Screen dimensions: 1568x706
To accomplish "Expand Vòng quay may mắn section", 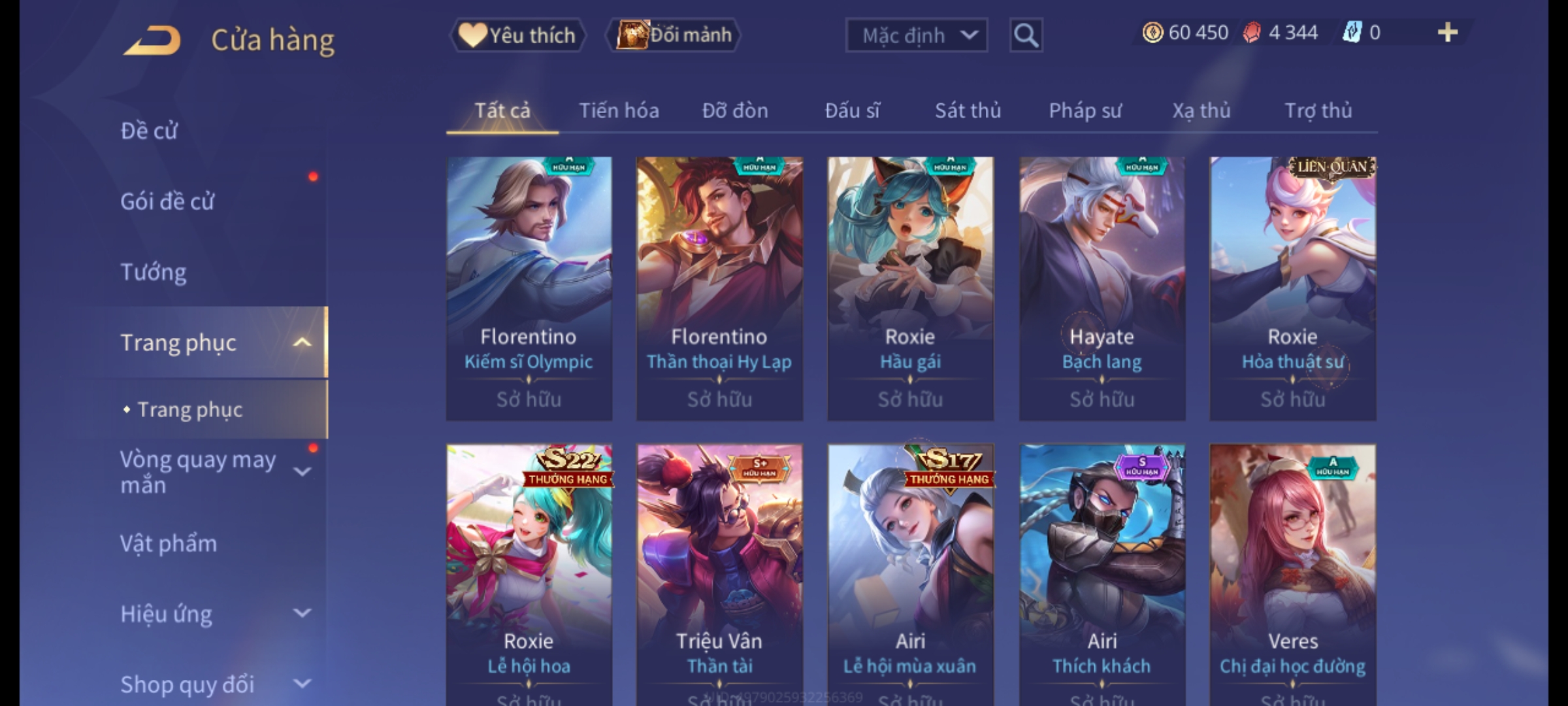I will click(302, 472).
